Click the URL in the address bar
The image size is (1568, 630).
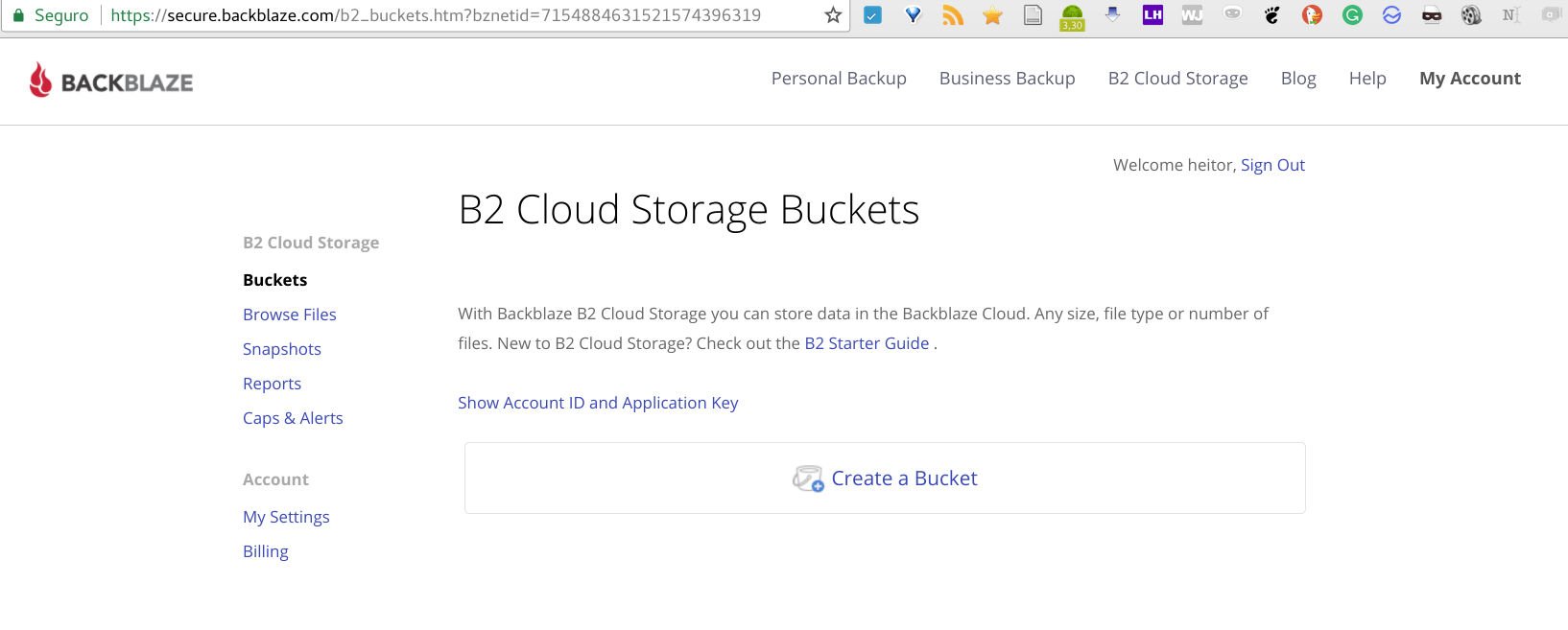pyautogui.click(x=436, y=15)
